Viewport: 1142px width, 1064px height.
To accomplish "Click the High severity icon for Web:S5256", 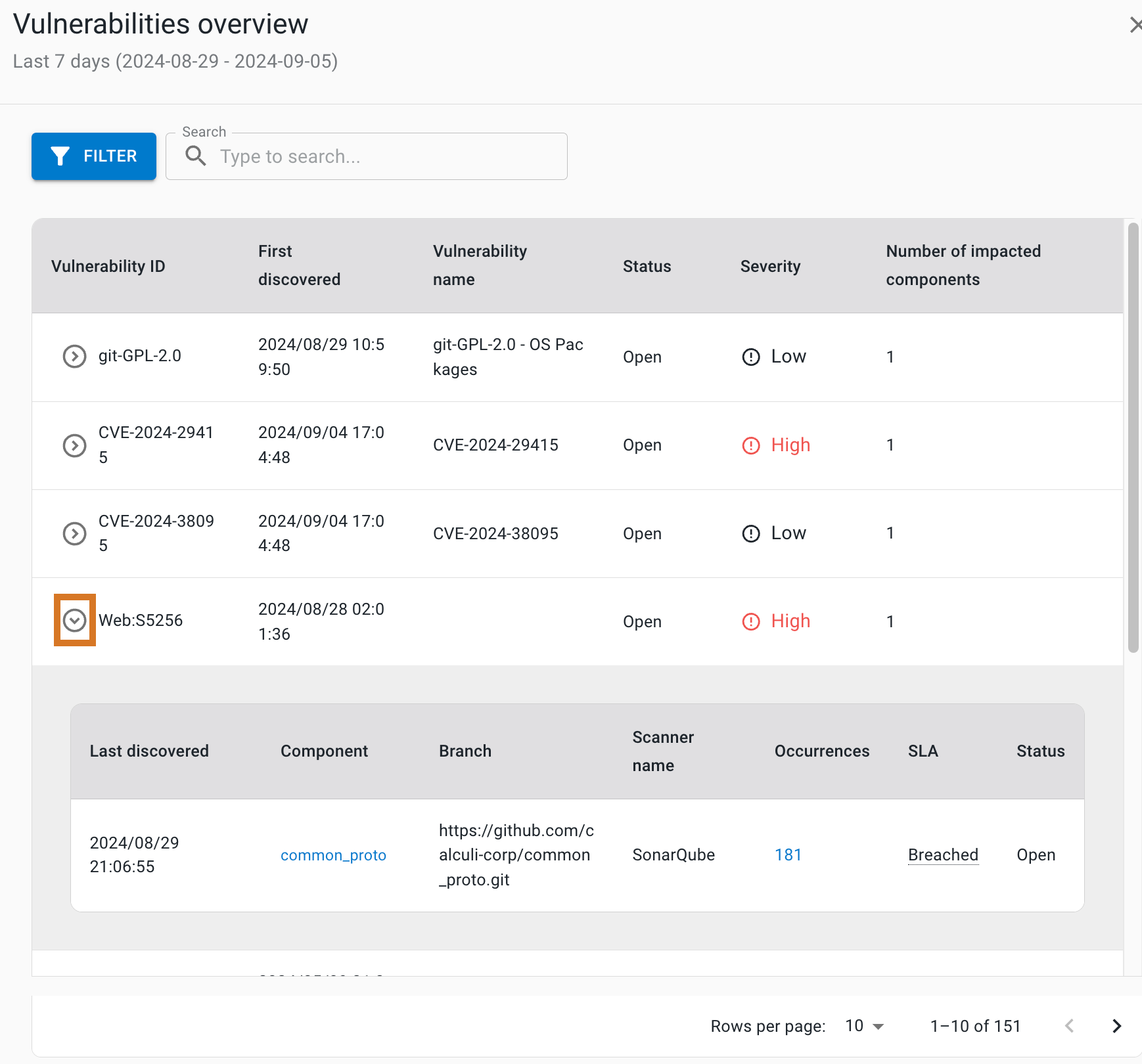I will (750, 621).
